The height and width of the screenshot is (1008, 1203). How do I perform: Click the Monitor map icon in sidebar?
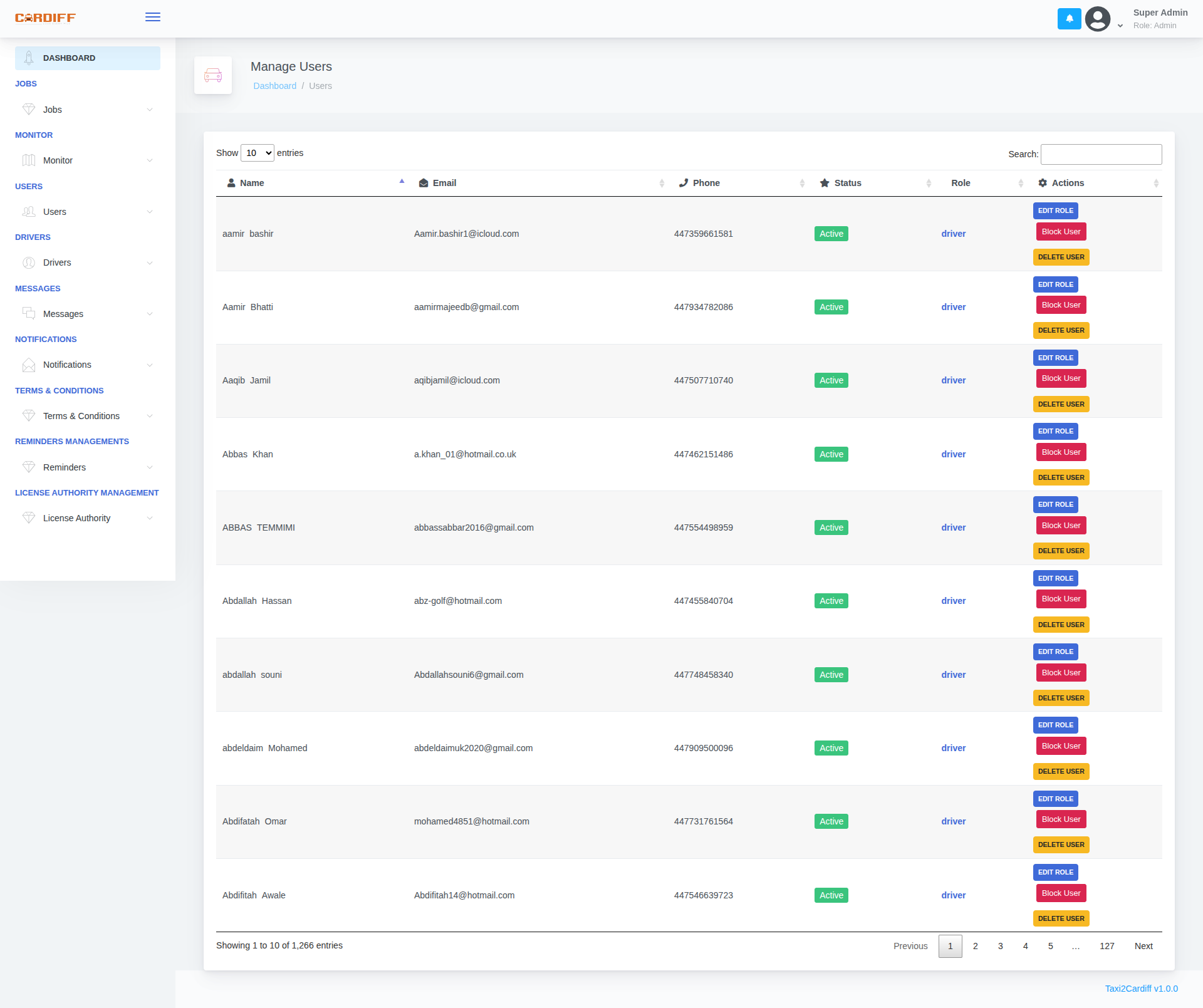tap(29, 160)
